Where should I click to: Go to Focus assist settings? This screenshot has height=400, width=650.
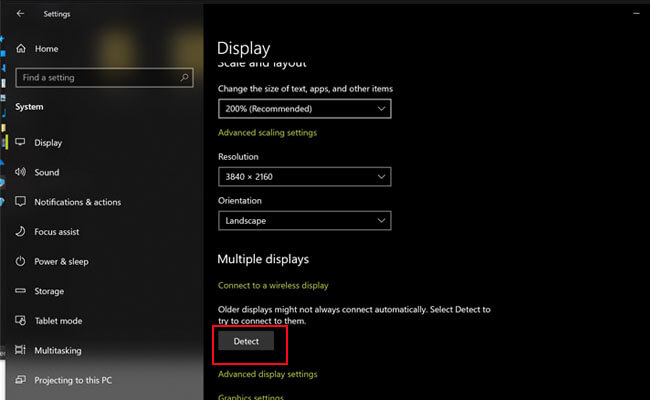[57, 232]
